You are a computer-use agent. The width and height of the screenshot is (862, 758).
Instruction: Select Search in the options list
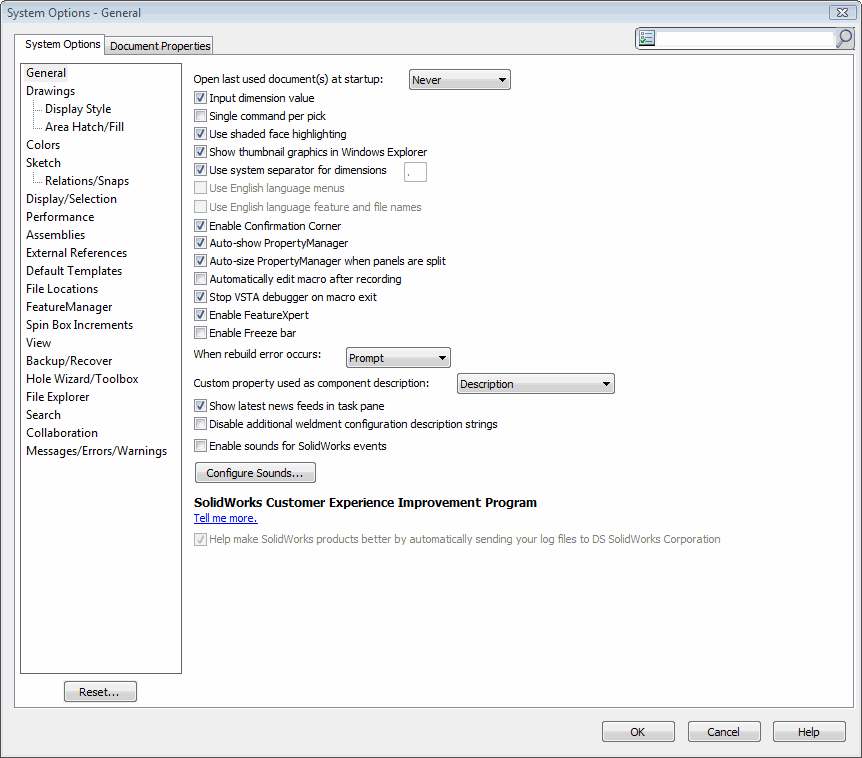tap(43, 415)
